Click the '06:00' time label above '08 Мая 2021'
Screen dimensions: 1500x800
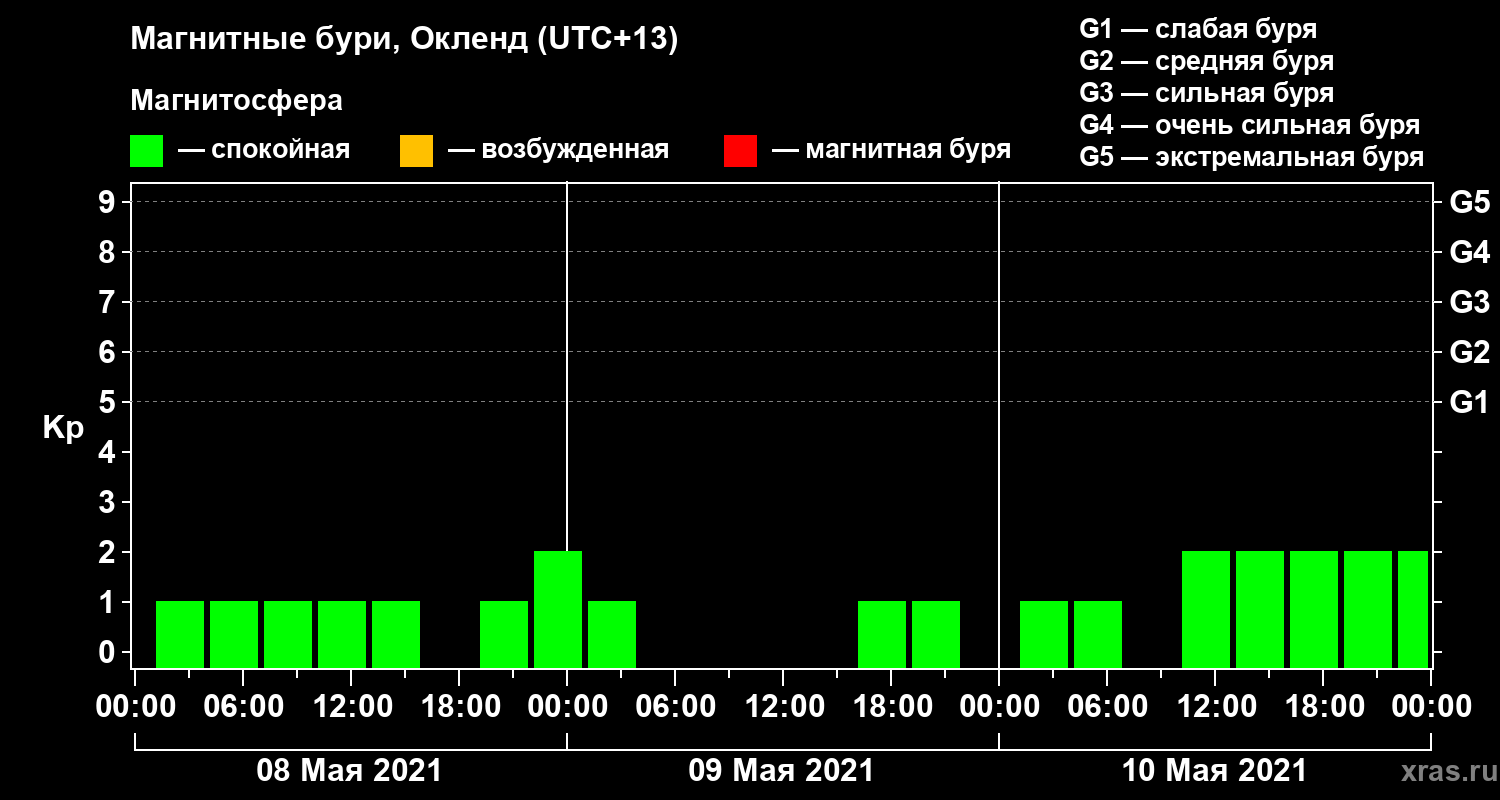point(243,707)
